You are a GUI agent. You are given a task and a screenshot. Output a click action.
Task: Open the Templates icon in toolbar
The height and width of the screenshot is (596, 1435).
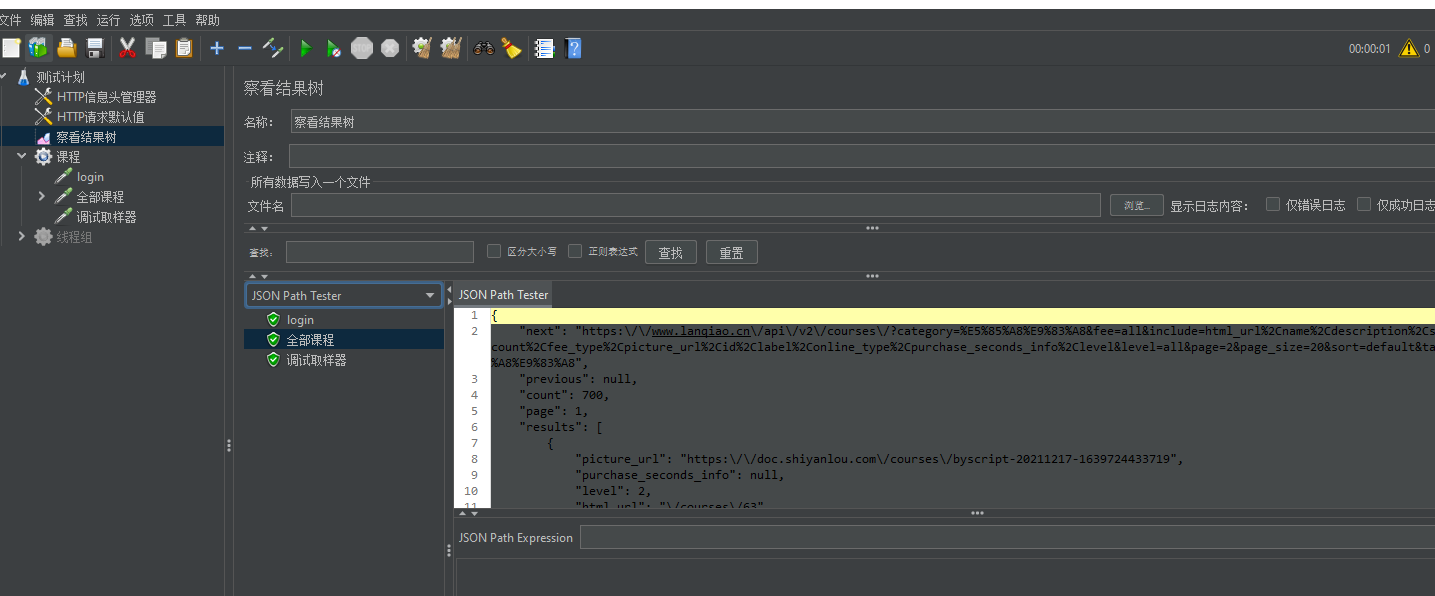click(x=39, y=47)
